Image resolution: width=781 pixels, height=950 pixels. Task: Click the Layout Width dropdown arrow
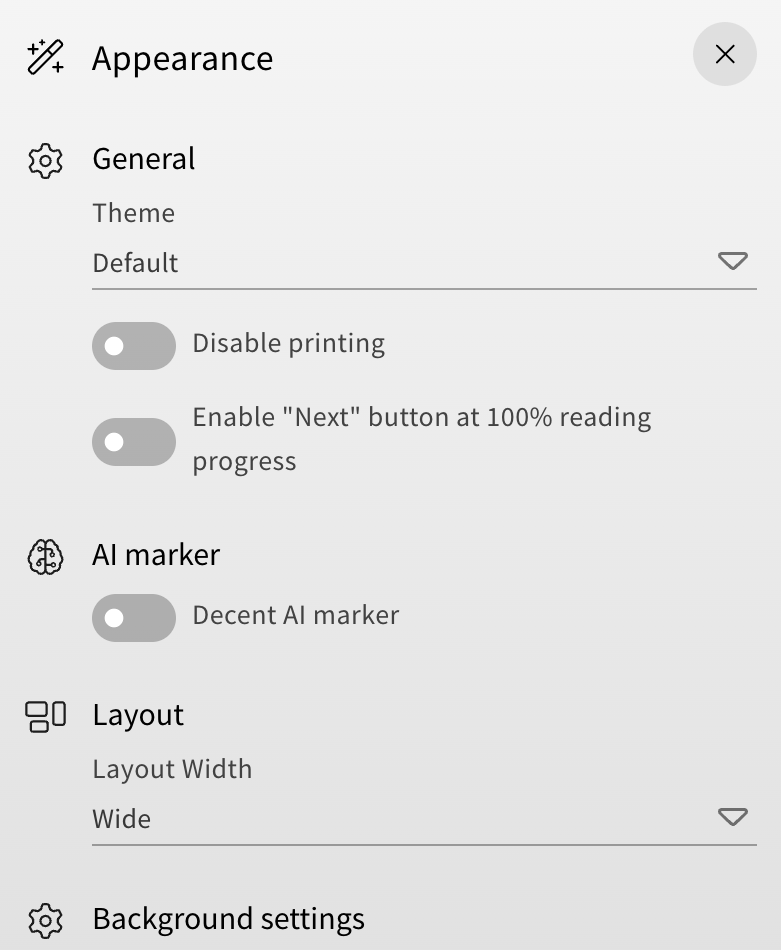click(x=733, y=818)
